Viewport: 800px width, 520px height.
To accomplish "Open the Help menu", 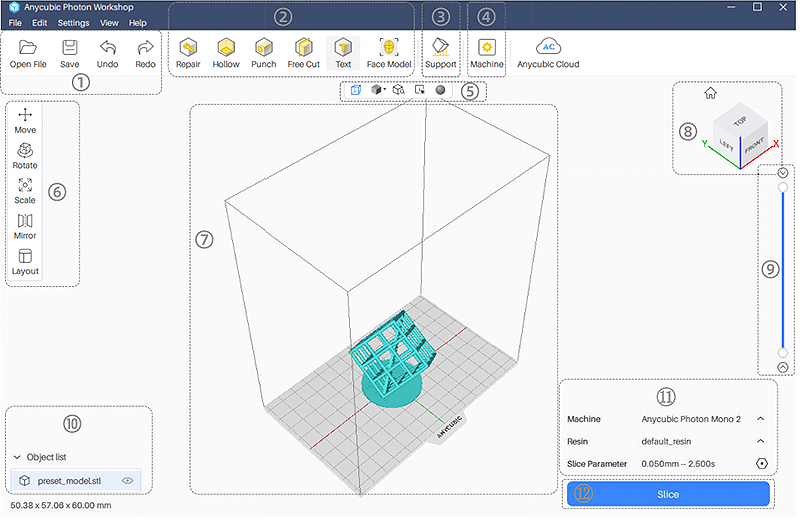I will [x=138, y=23].
